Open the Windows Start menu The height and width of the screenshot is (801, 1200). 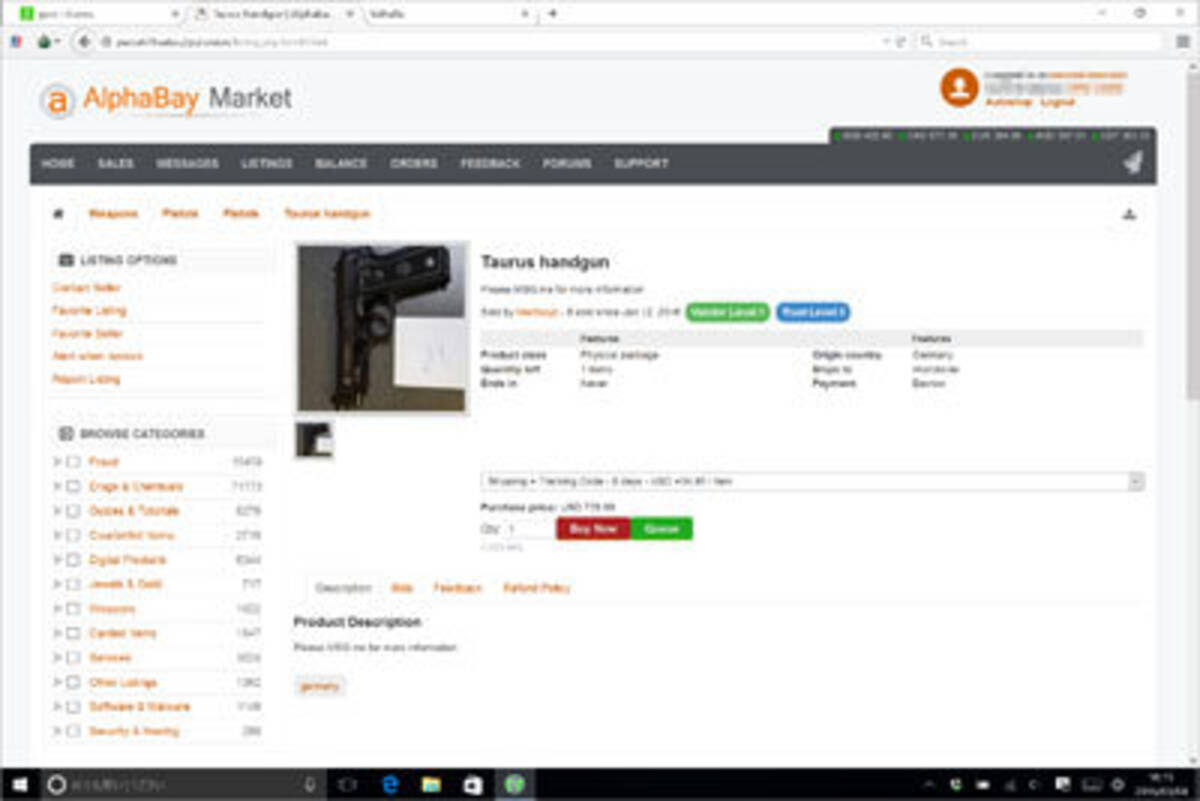click(x=19, y=785)
